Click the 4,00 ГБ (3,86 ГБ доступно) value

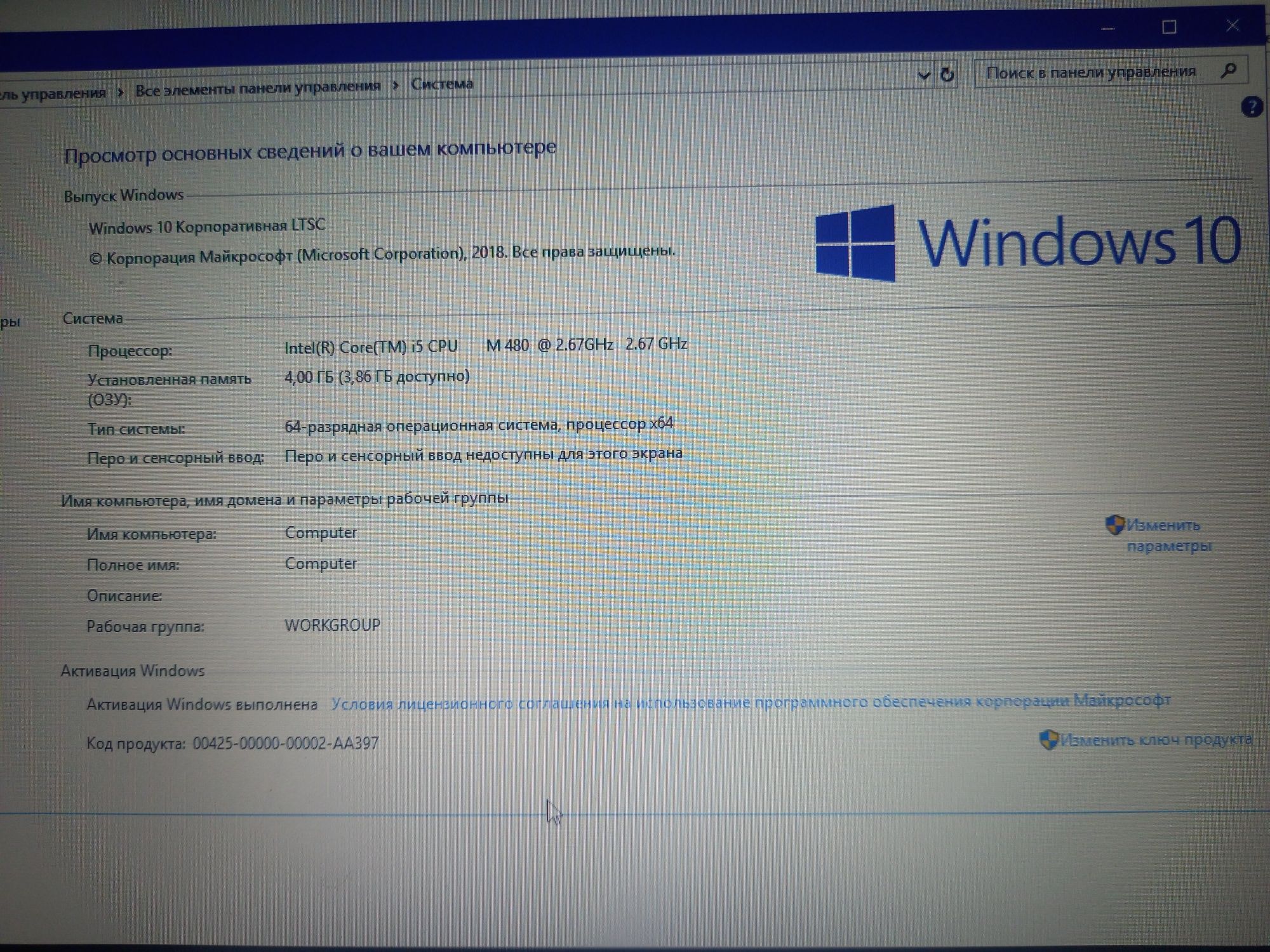pyautogui.click(x=377, y=377)
